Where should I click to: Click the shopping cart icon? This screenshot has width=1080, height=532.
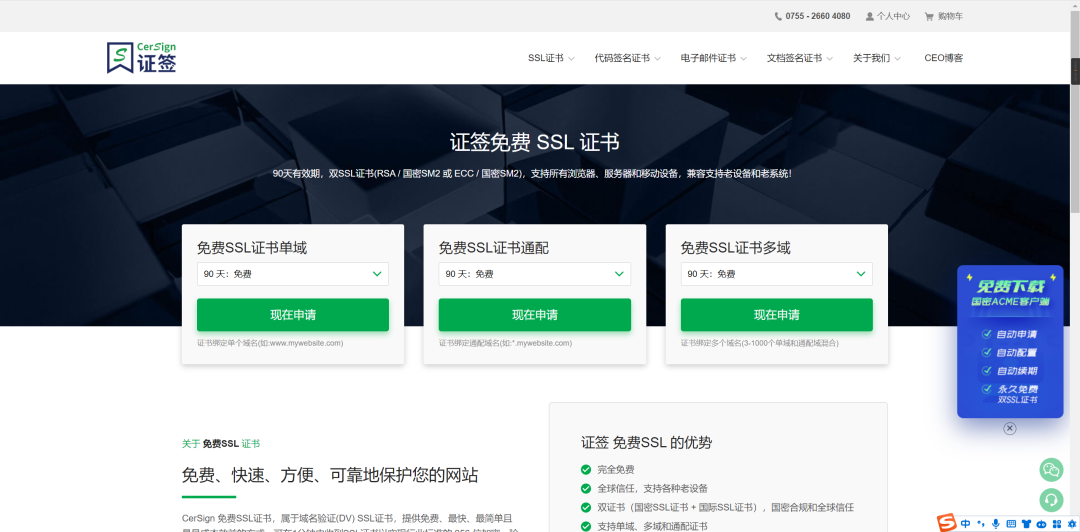pos(929,16)
